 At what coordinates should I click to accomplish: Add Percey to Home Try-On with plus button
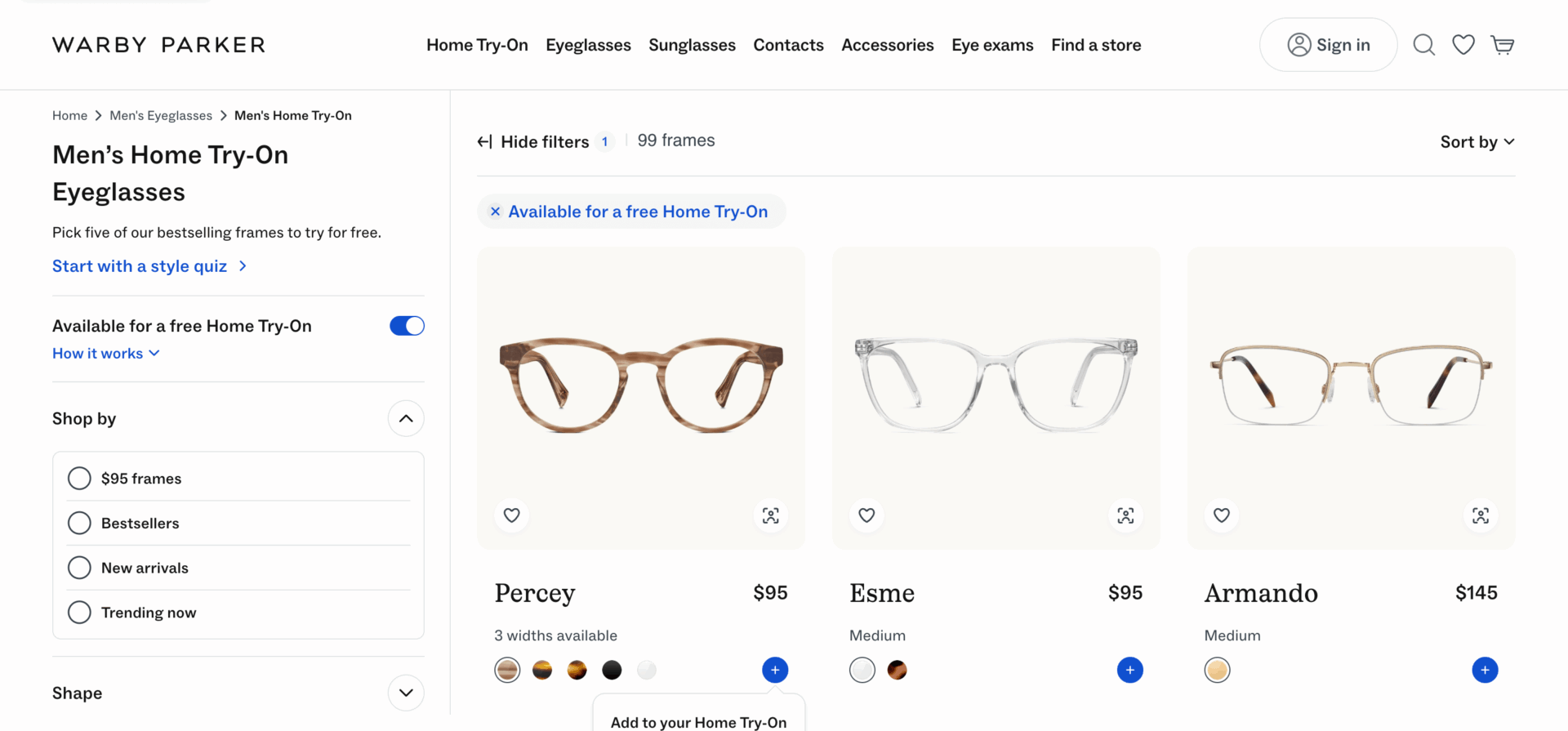coord(775,670)
